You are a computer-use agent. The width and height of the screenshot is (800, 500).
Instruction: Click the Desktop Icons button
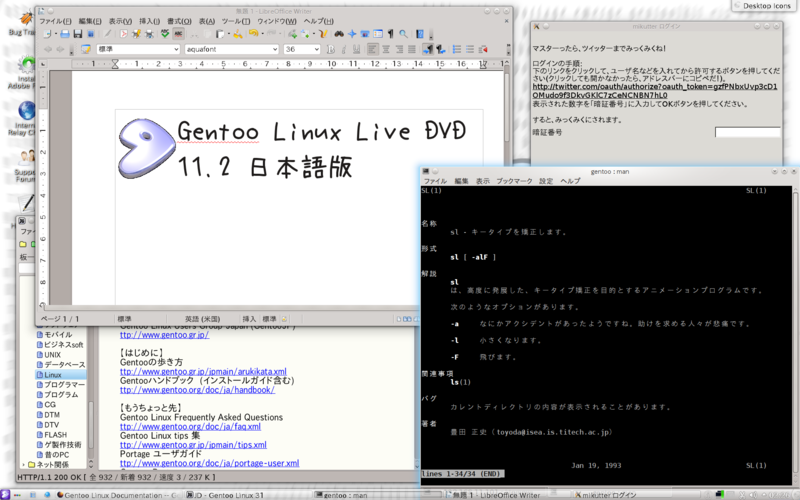click(x=765, y=6)
